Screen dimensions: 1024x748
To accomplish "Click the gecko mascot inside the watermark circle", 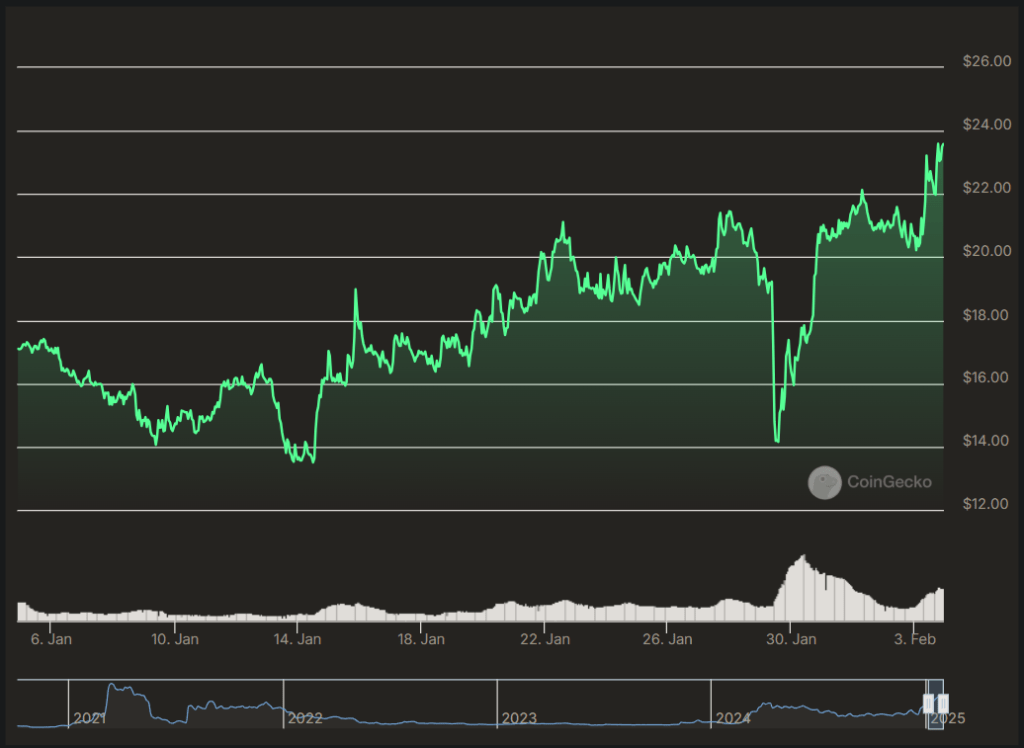I will point(825,482).
